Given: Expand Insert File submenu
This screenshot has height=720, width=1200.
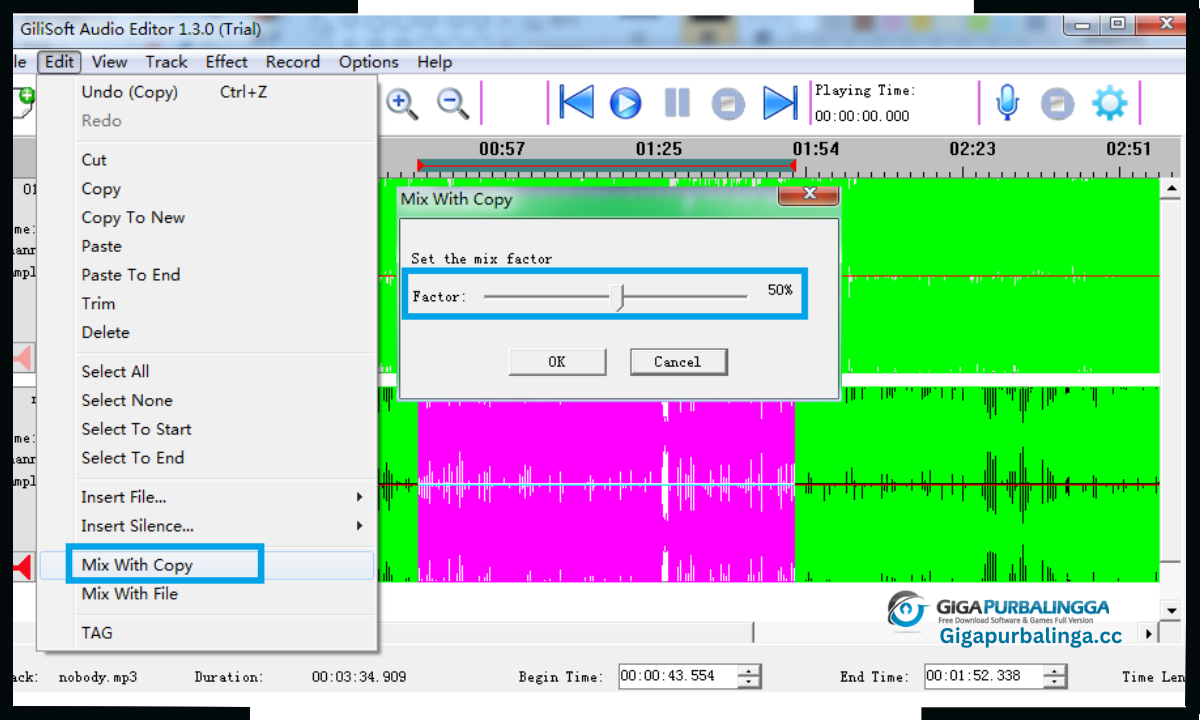Looking at the screenshot, I should [x=207, y=497].
